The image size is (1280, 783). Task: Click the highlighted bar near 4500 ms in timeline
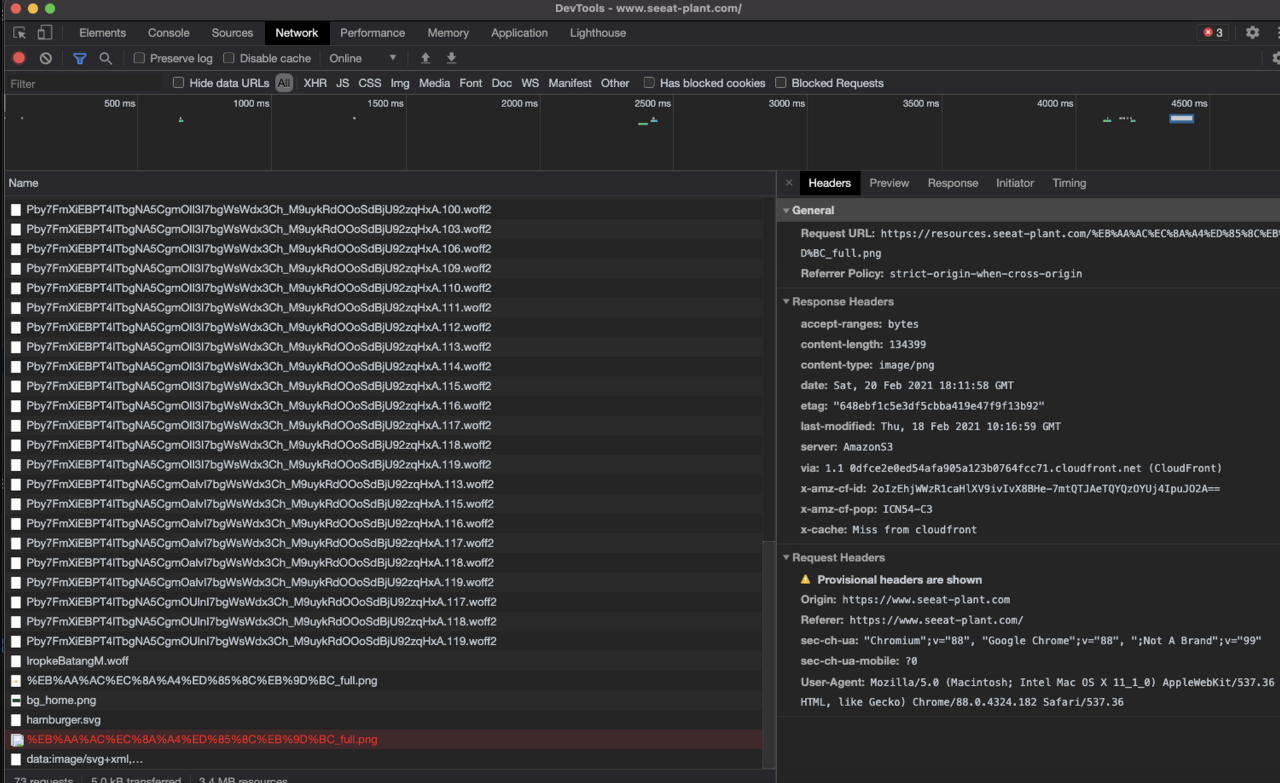(x=1181, y=119)
